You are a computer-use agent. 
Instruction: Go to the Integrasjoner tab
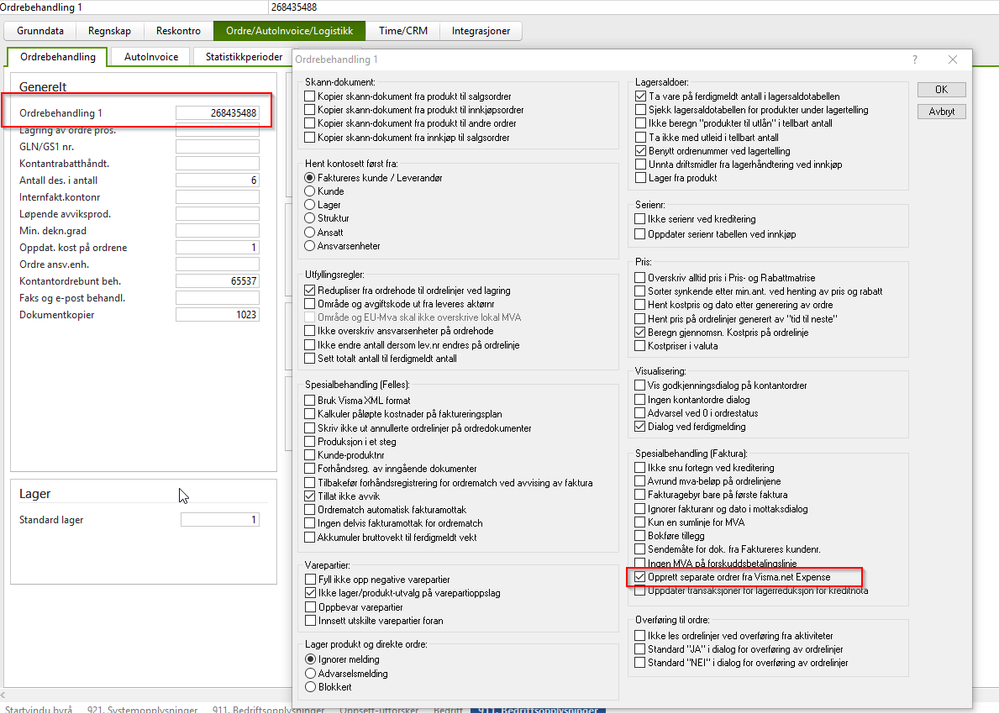coord(481,31)
